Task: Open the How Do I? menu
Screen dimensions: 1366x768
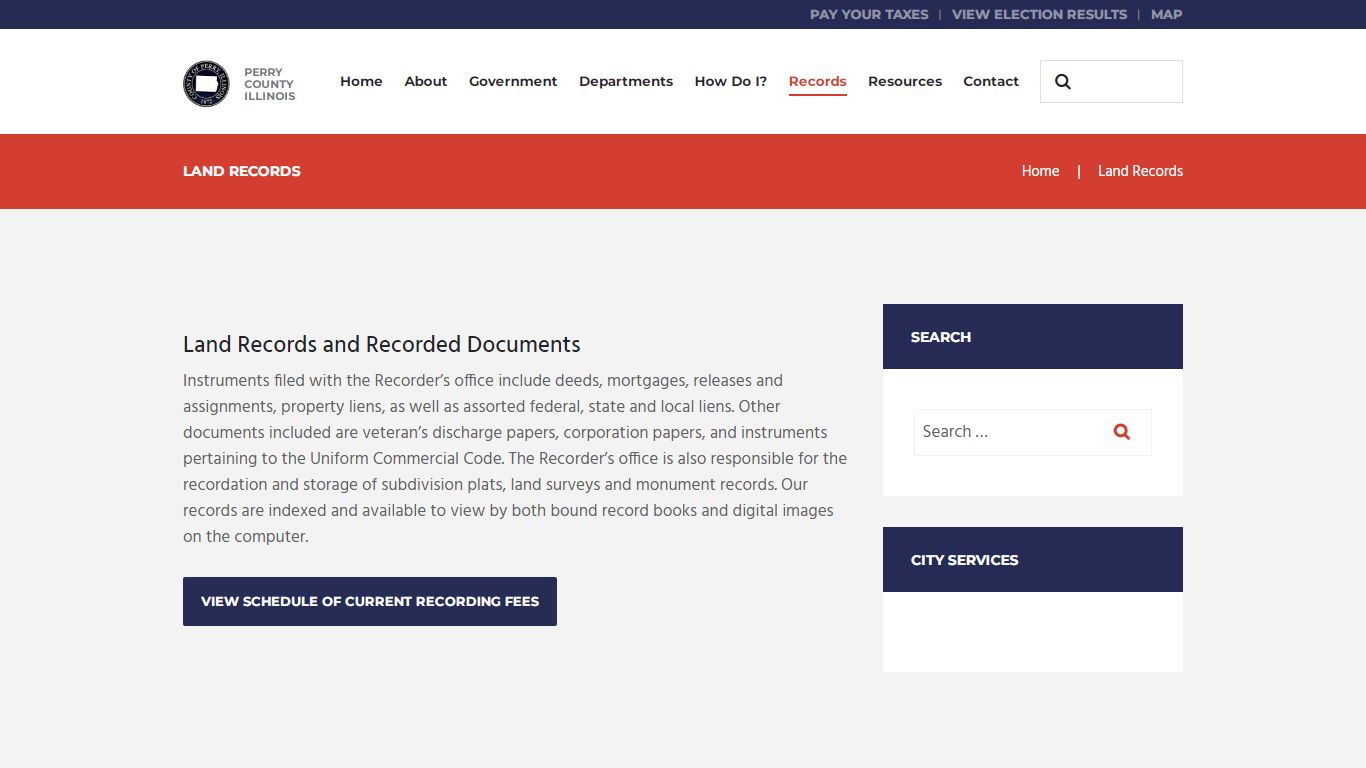Action: 731,81
